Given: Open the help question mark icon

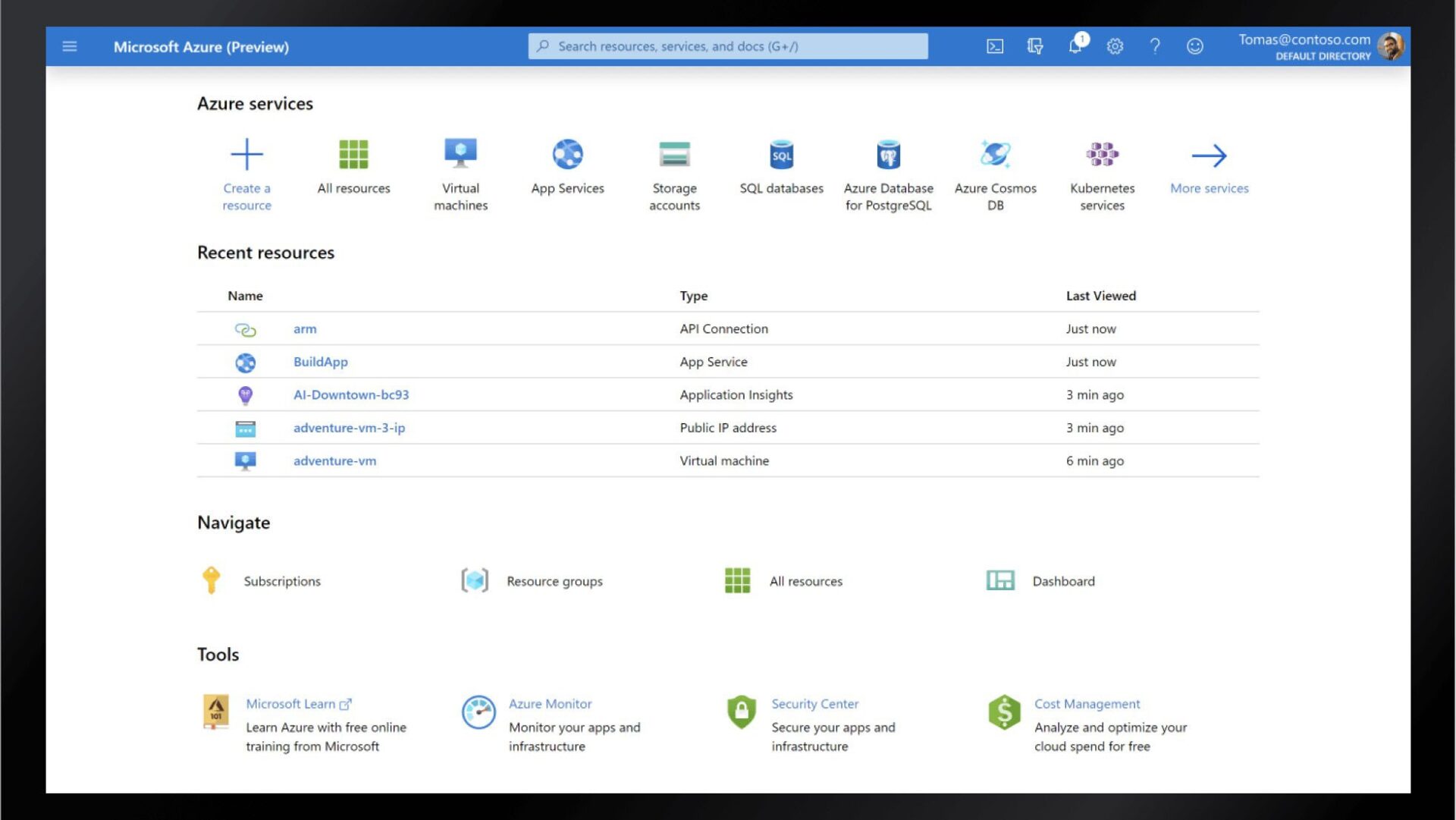Looking at the screenshot, I should pyautogui.click(x=1155, y=46).
